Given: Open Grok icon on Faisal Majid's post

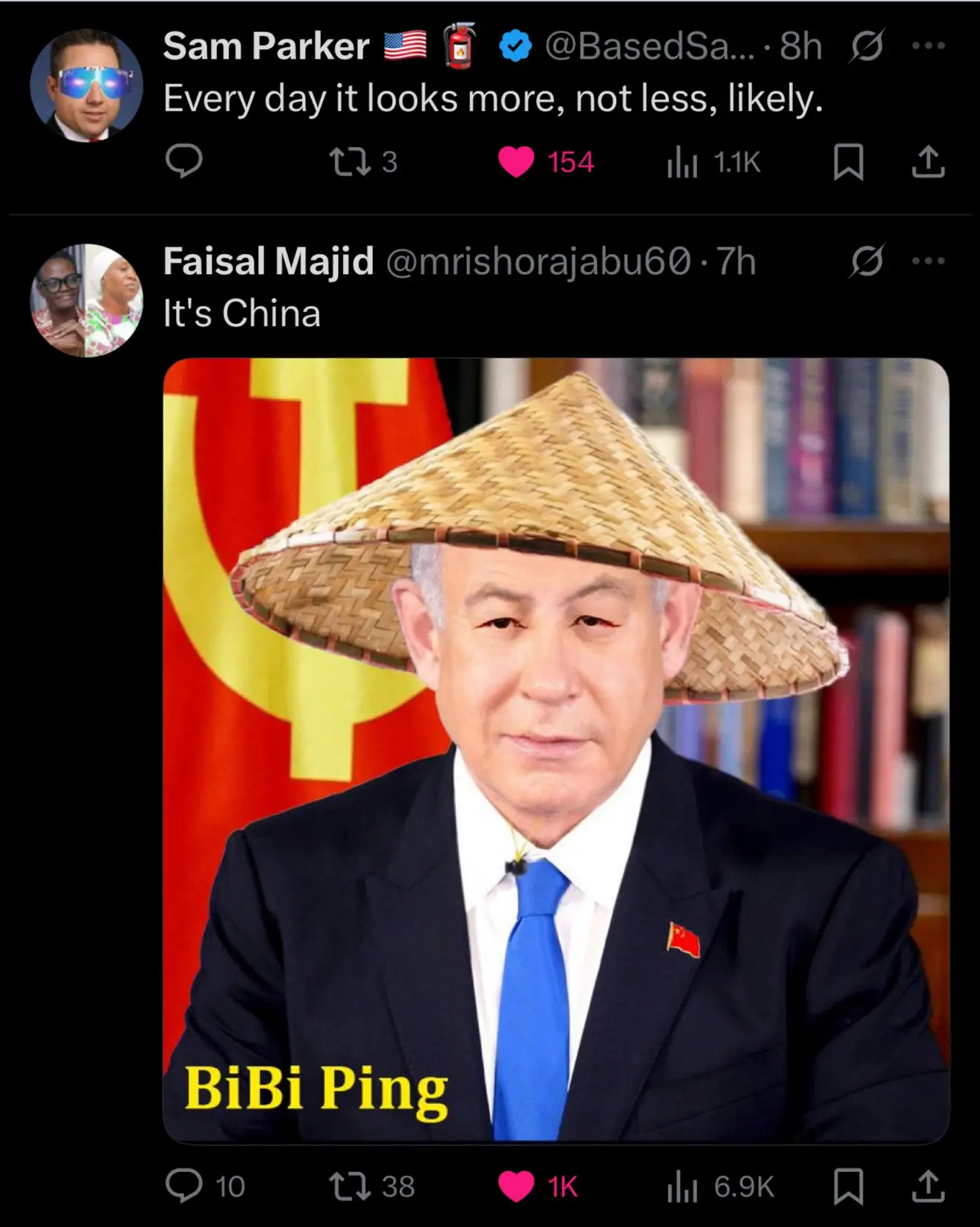Looking at the screenshot, I should point(866,261).
